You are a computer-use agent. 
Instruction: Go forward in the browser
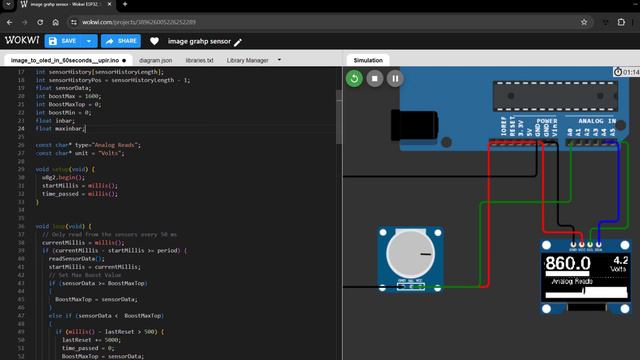[24, 22]
